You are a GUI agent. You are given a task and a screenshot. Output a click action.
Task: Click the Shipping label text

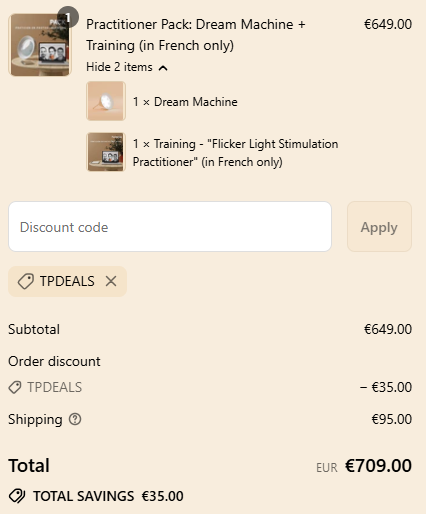35,419
